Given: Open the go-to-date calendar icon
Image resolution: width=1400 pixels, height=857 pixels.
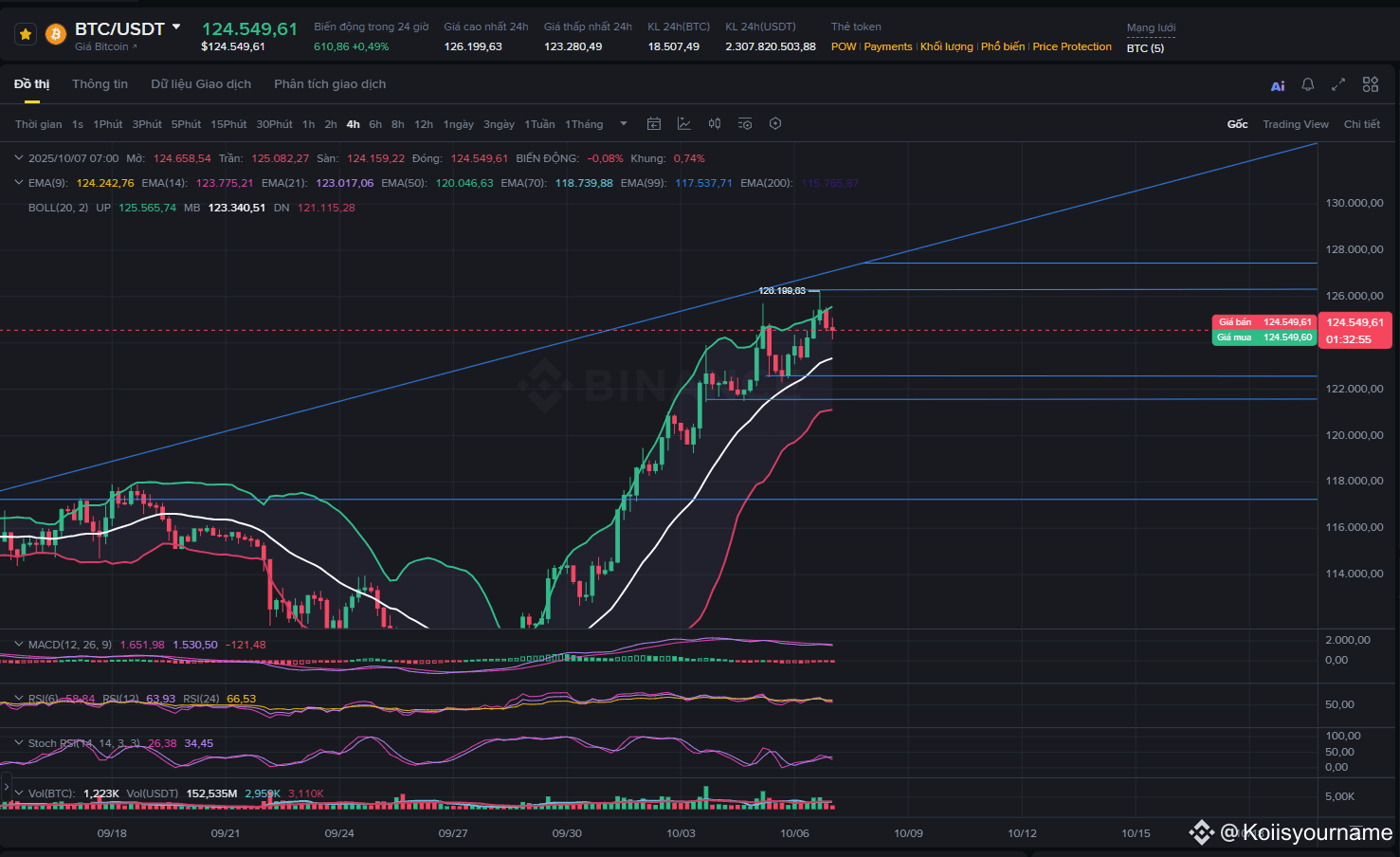Looking at the screenshot, I should tap(654, 123).
